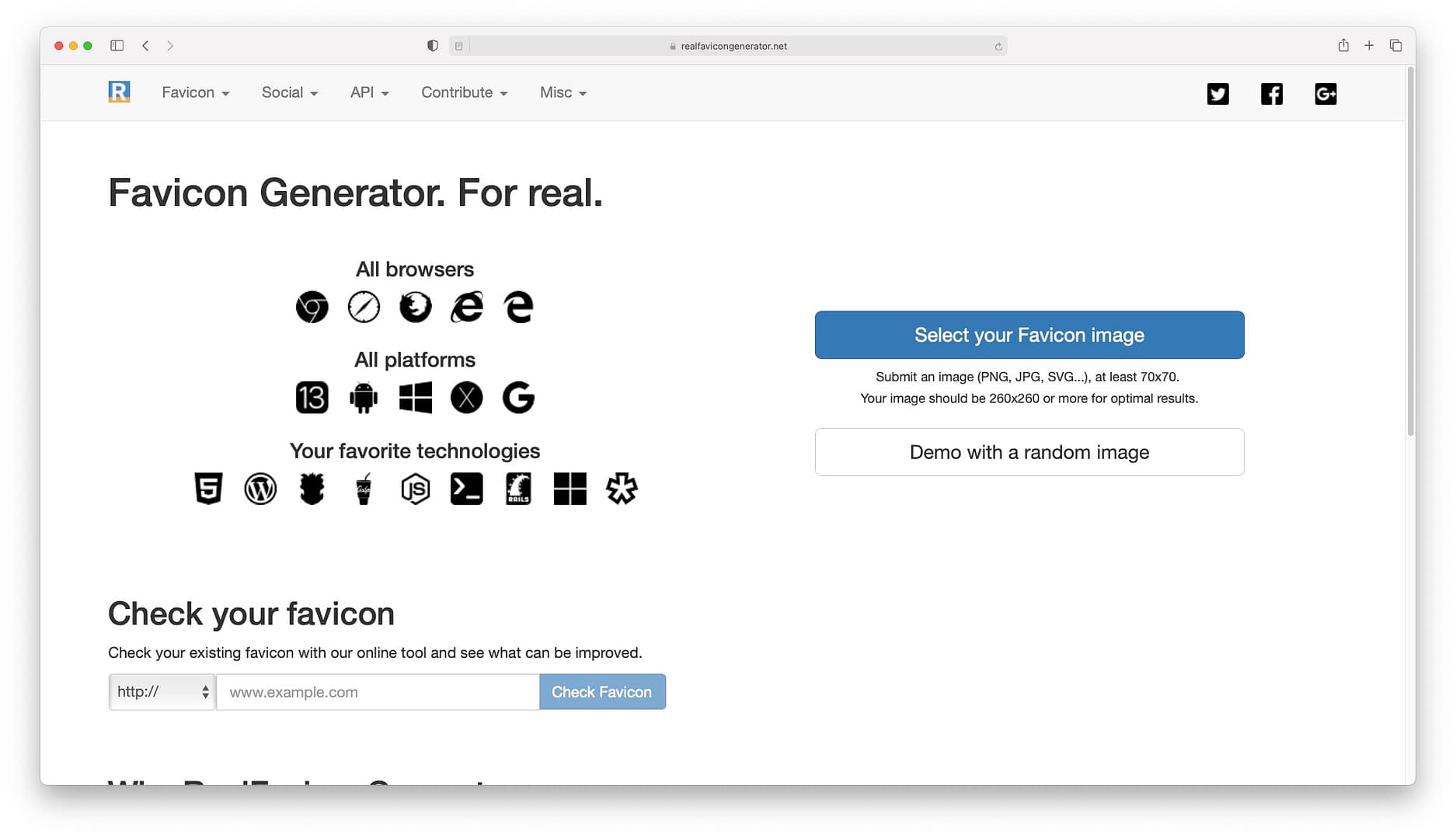
Task: Click the Android platform icon
Action: pos(363,398)
